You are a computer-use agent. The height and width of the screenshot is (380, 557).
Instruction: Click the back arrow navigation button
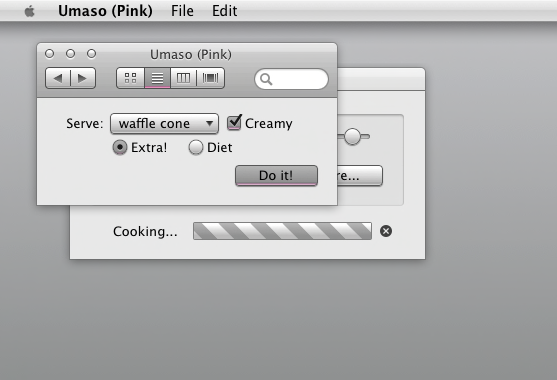[x=58, y=78]
